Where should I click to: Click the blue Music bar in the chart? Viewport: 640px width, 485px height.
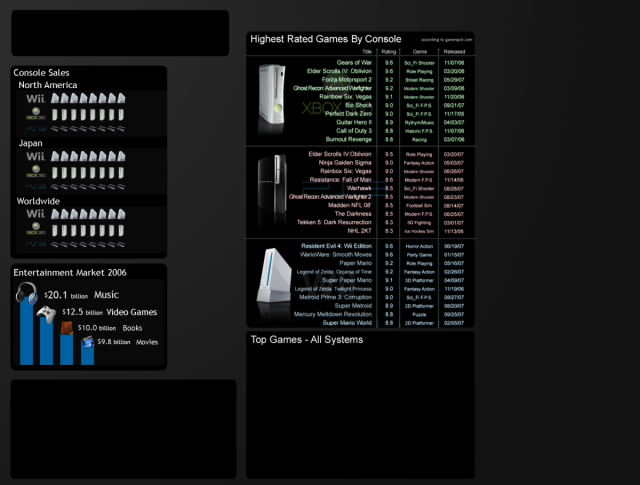click(x=27, y=331)
